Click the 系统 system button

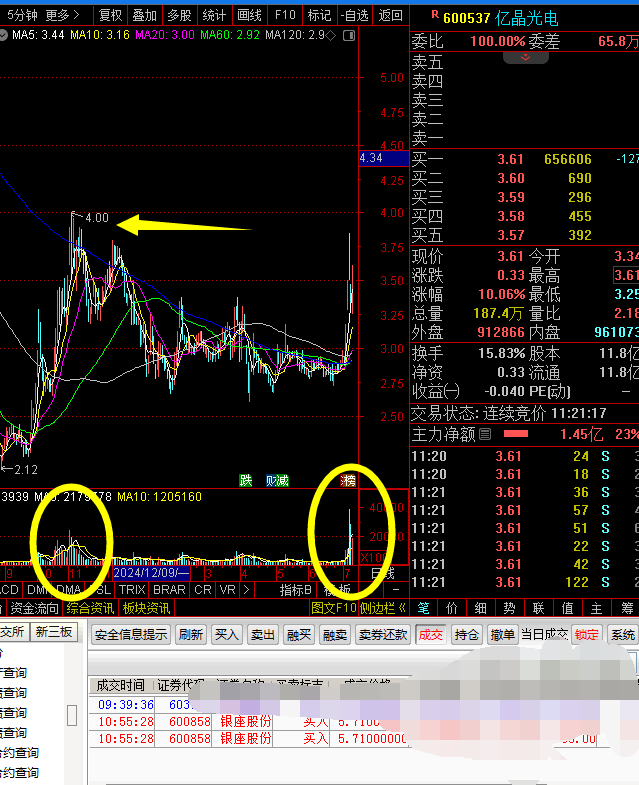click(x=623, y=635)
